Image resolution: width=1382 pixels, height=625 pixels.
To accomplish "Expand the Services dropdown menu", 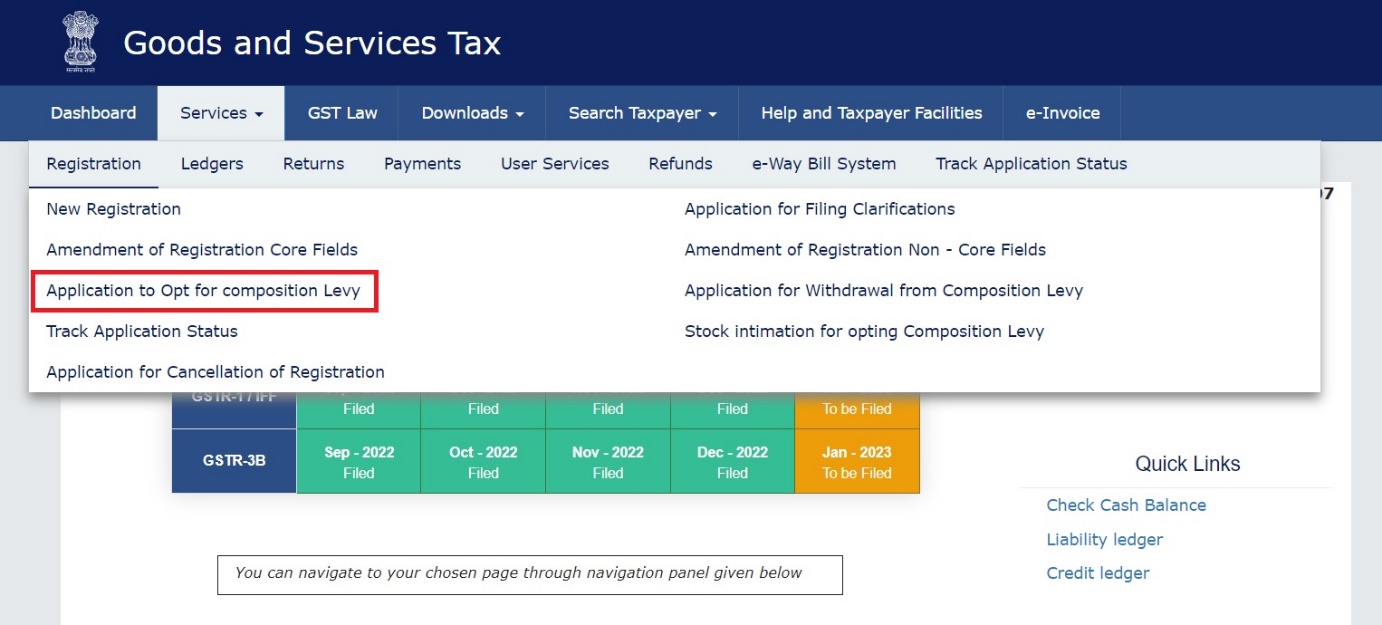I will pos(221,113).
